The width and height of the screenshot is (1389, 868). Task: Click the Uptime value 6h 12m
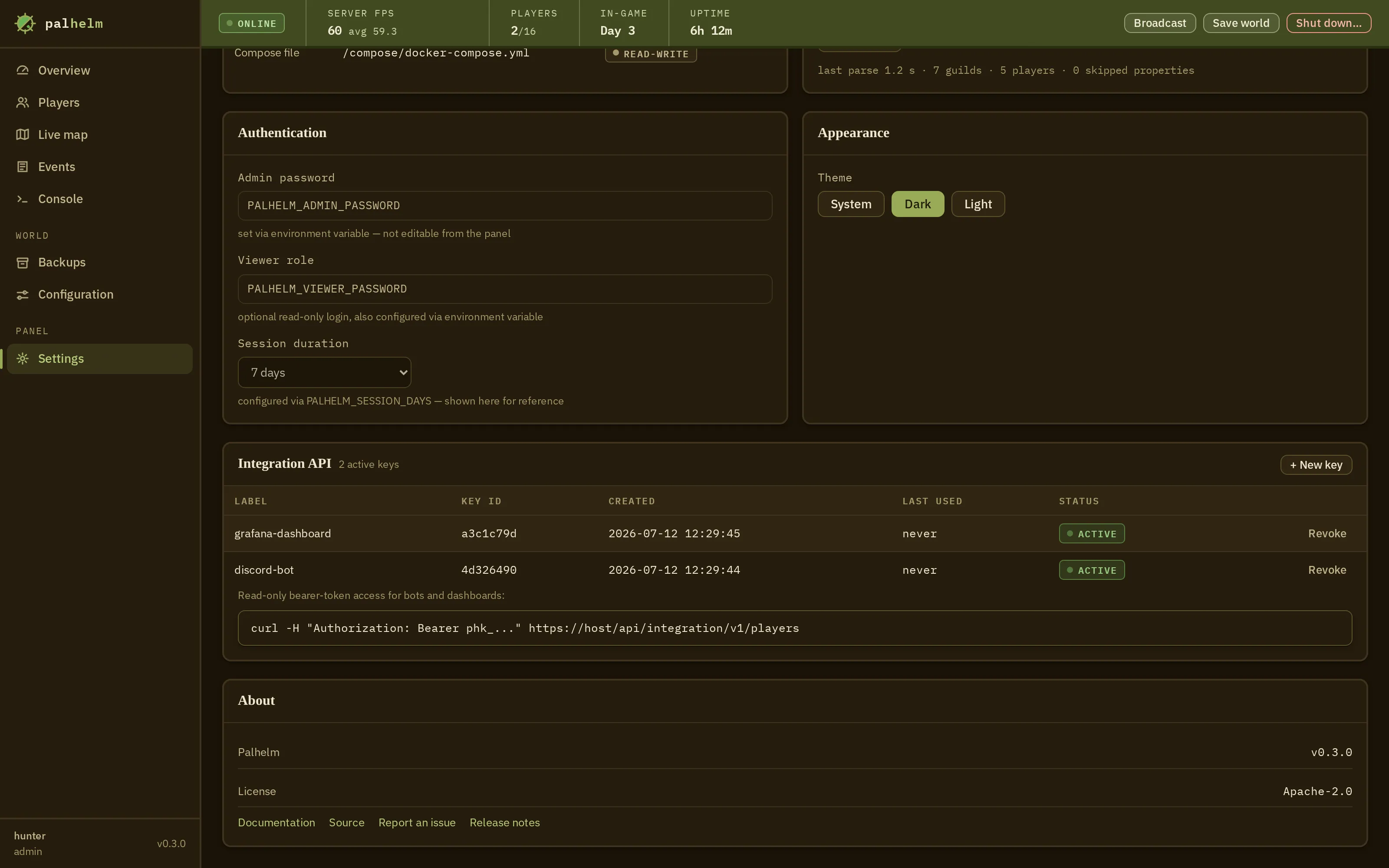711,30
